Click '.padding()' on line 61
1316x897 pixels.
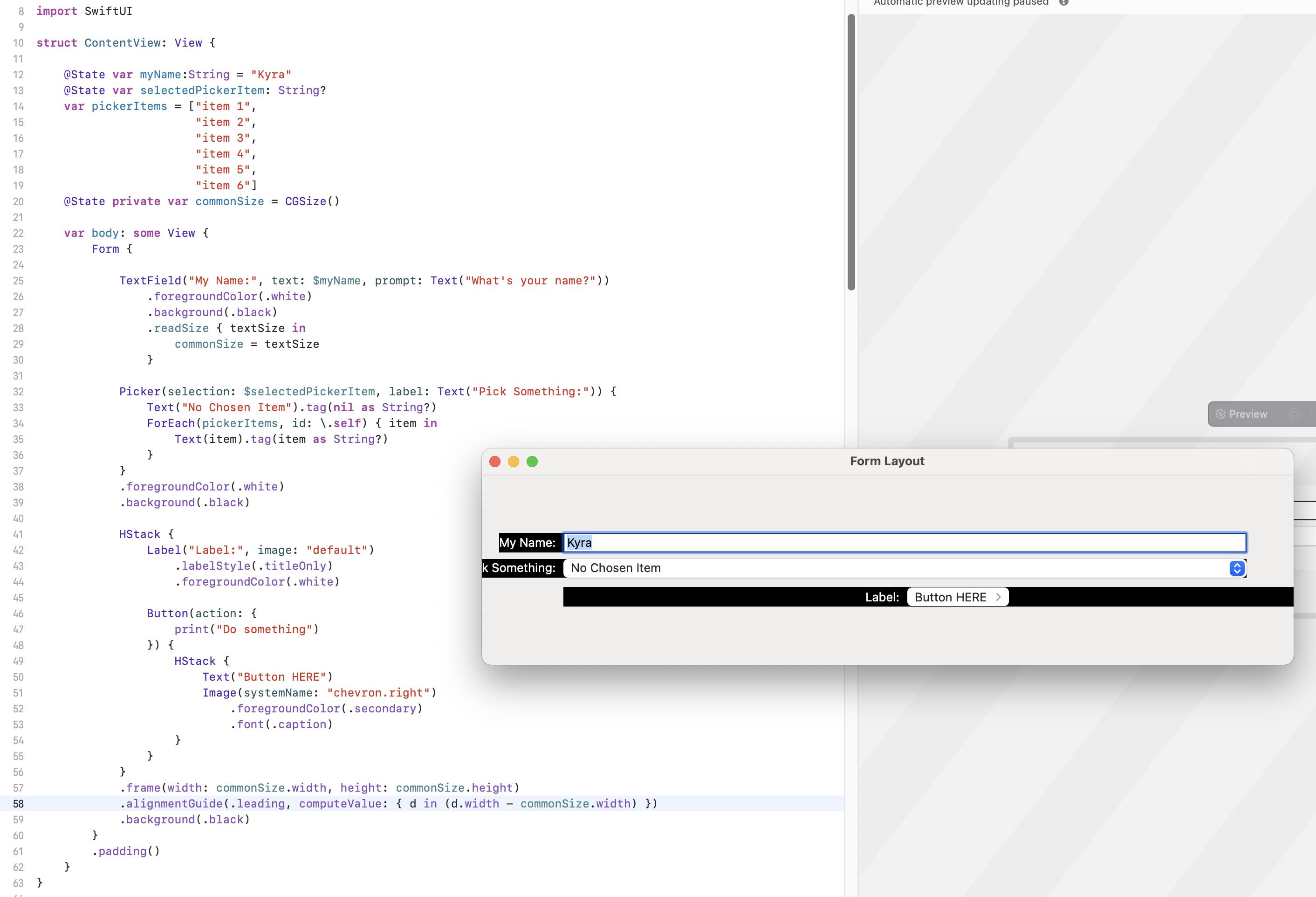point(126,851)
